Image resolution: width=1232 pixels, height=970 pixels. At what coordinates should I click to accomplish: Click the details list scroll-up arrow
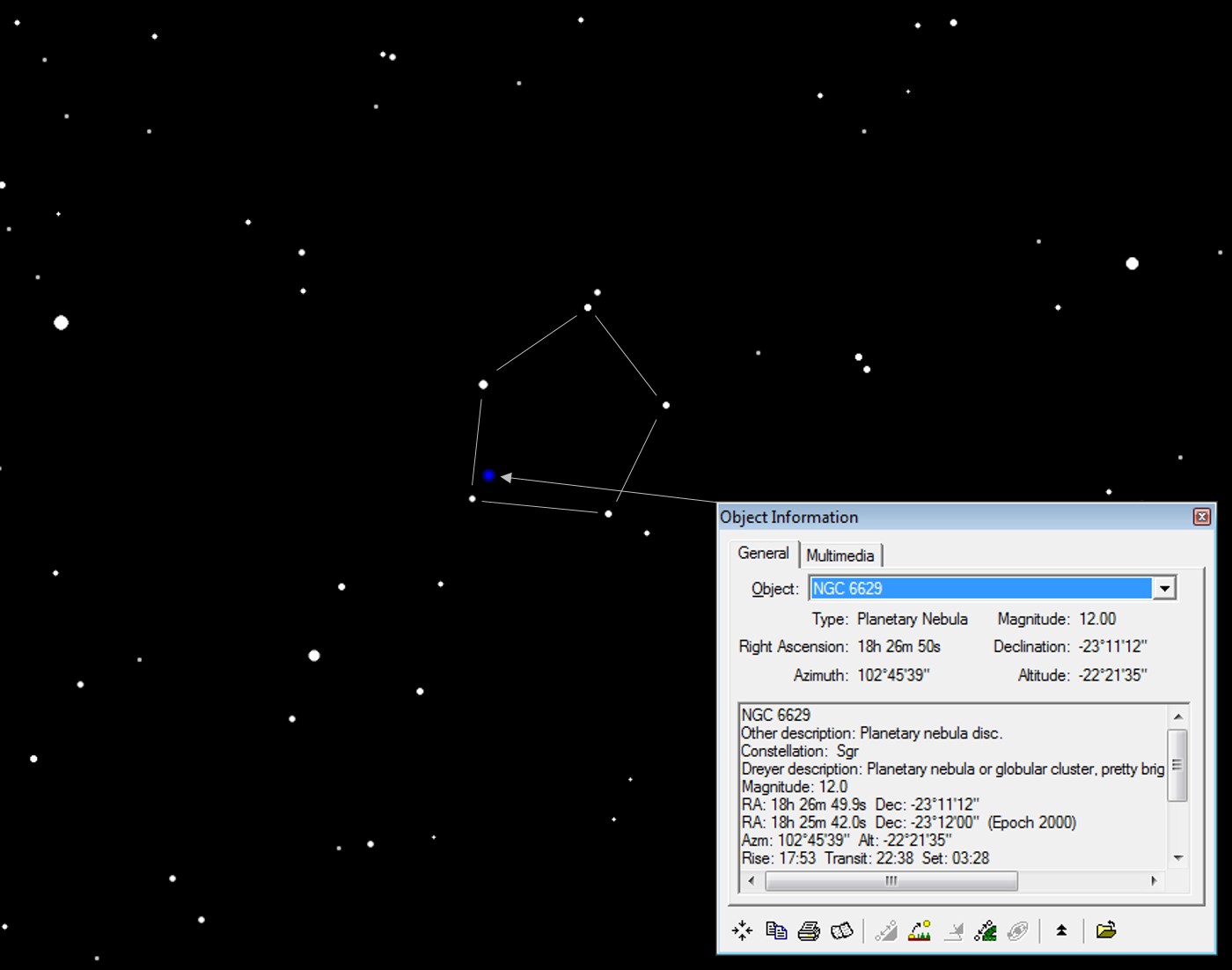(x=1178, y=716)
